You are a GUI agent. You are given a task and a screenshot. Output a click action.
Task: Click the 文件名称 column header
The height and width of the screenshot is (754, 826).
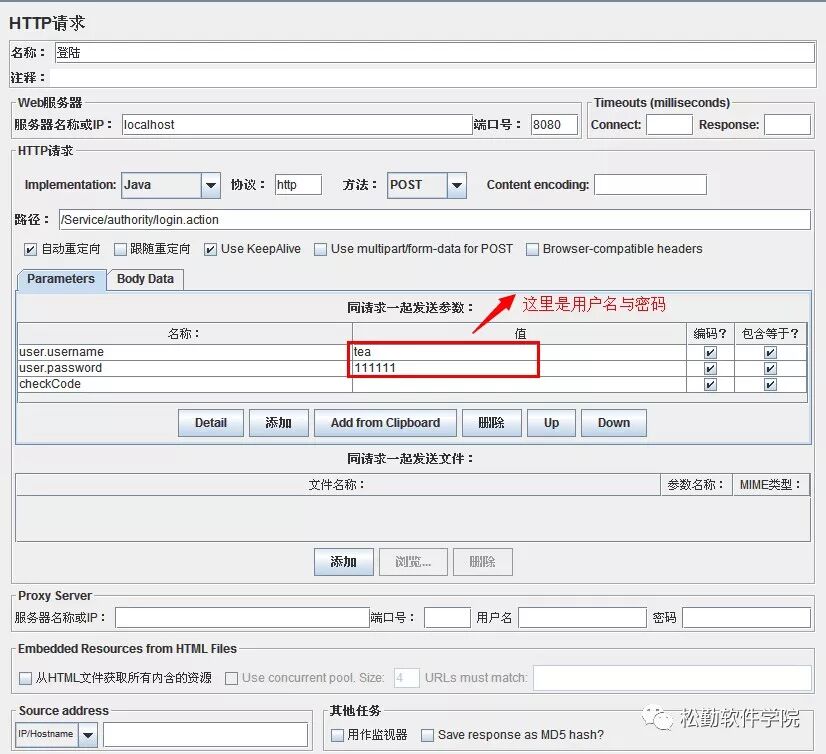click(338, 485)
